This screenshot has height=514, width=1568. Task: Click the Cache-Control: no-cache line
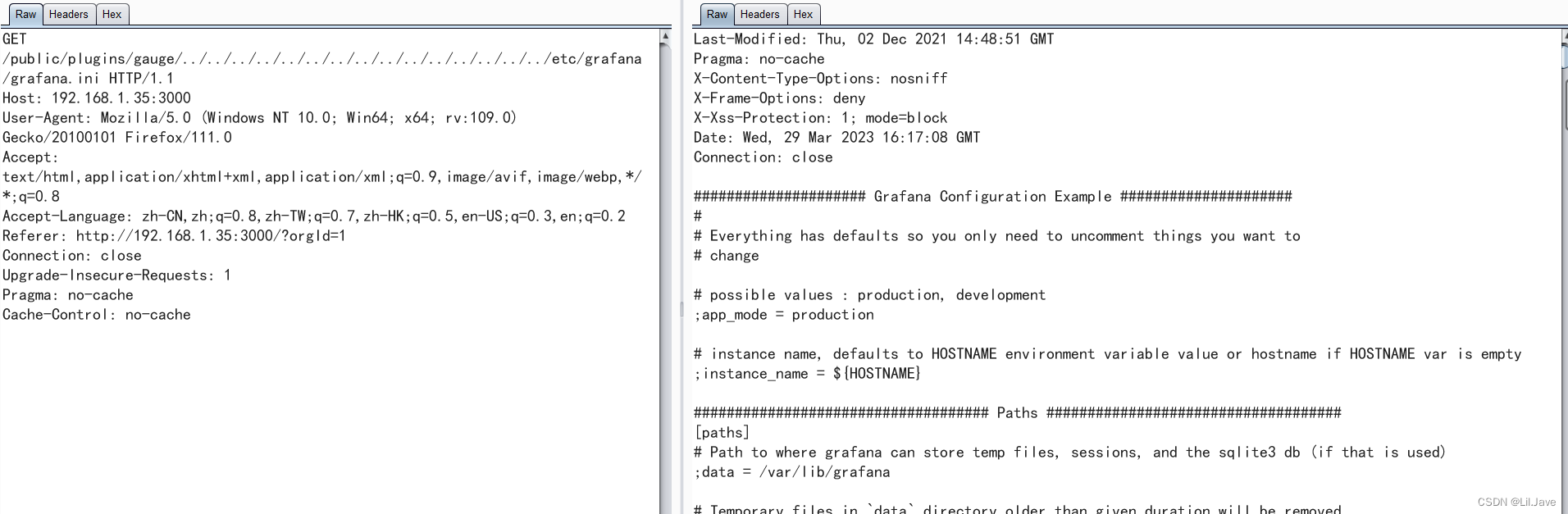[x=97, y=314]
